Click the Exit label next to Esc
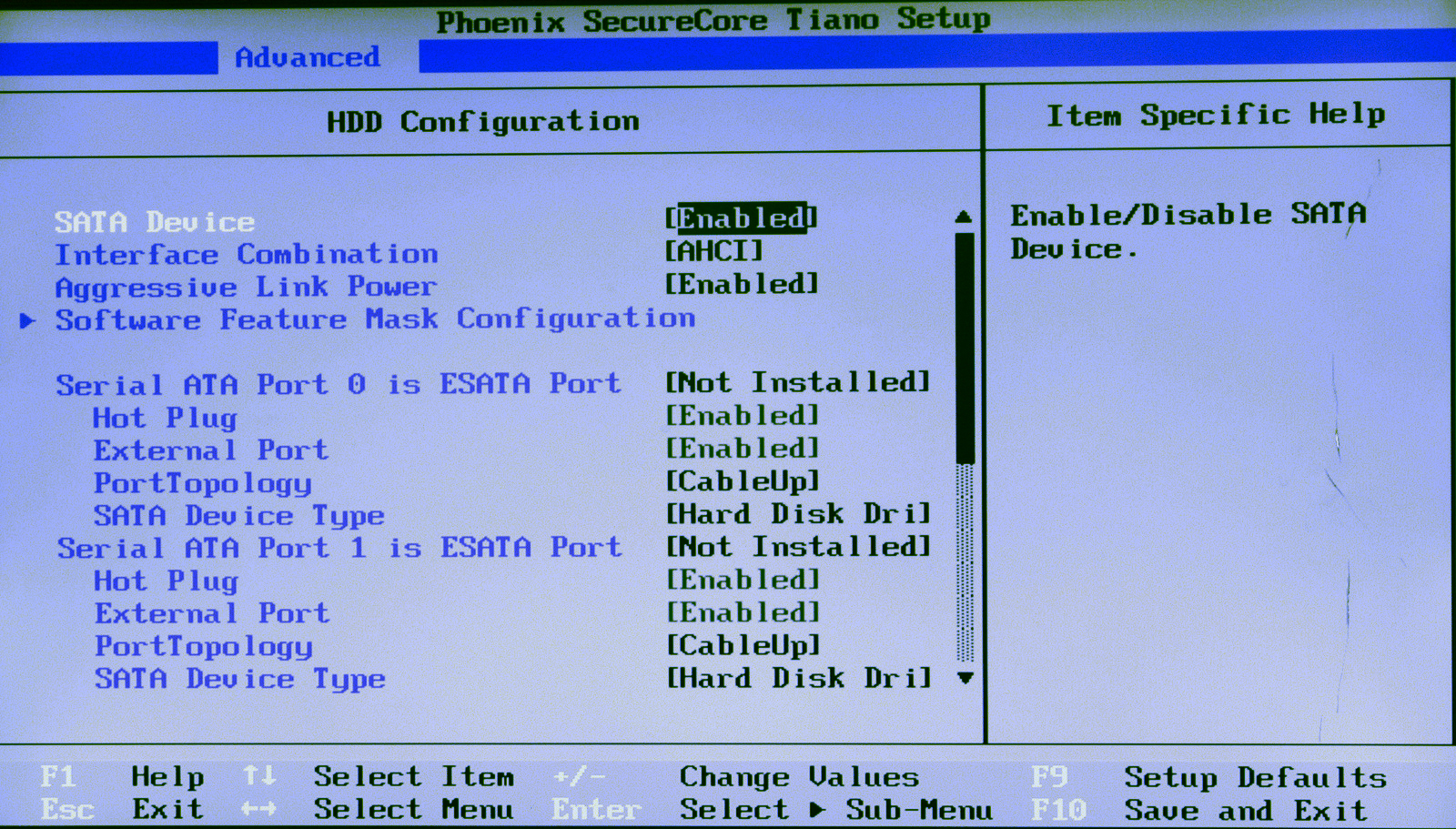 point(167,809)
